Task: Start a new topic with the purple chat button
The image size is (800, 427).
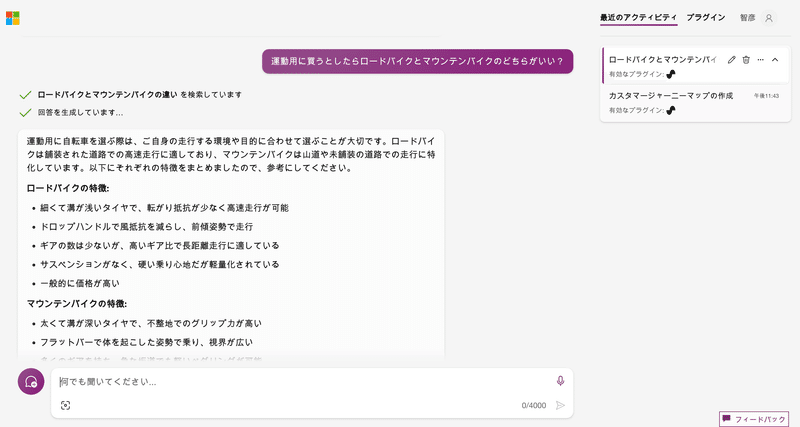Action: click(x=31, y=382)
